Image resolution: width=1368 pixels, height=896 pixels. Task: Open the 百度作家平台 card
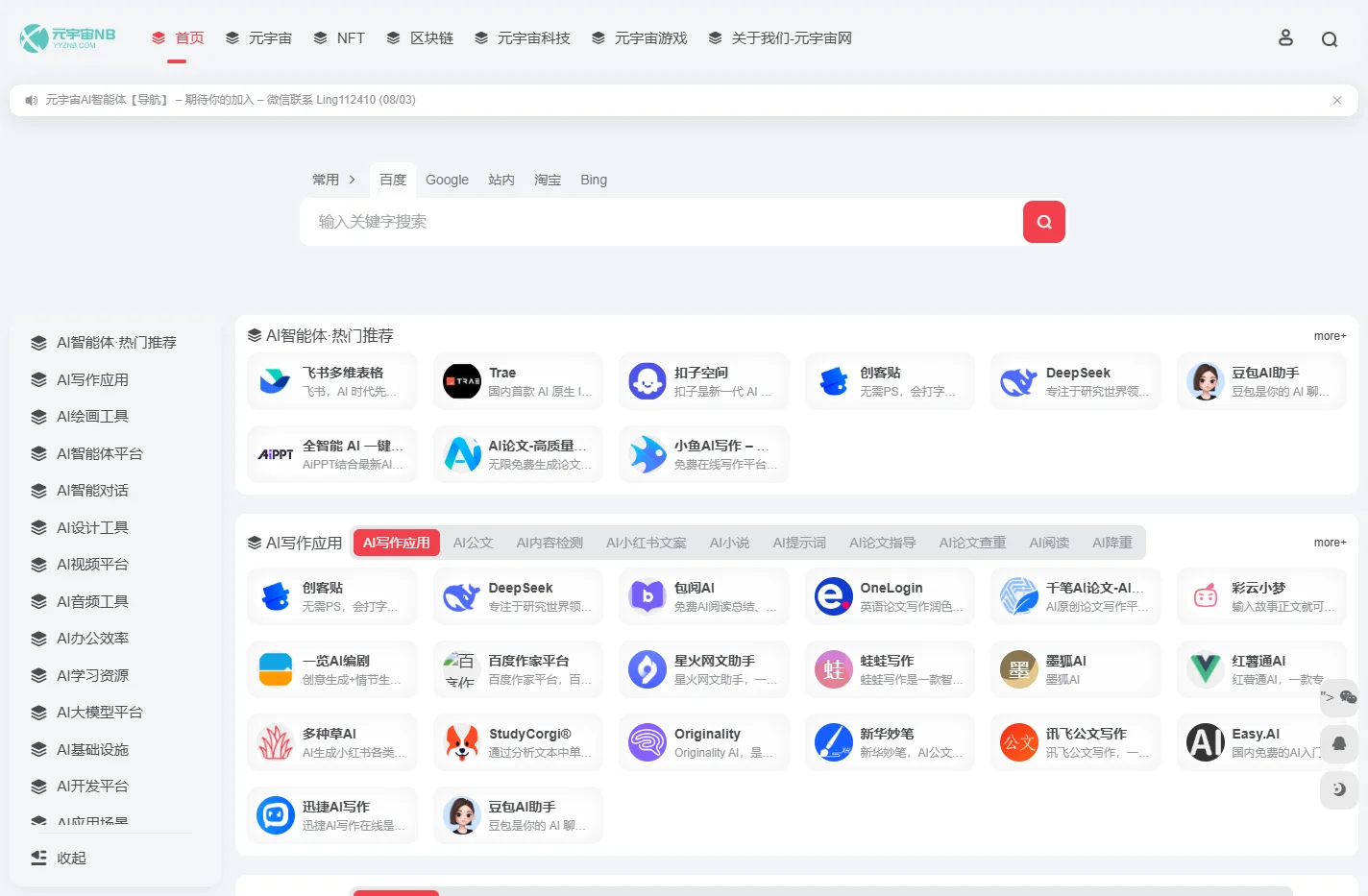pos(518,669)
